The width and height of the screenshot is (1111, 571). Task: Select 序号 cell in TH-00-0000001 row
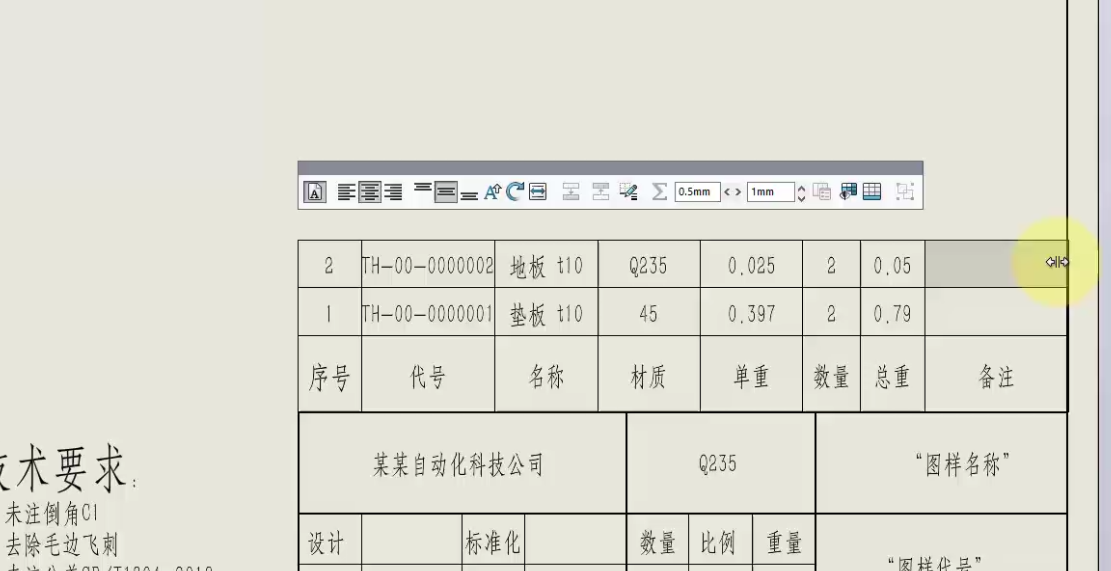pyautogui.click(x=329, y=312)
